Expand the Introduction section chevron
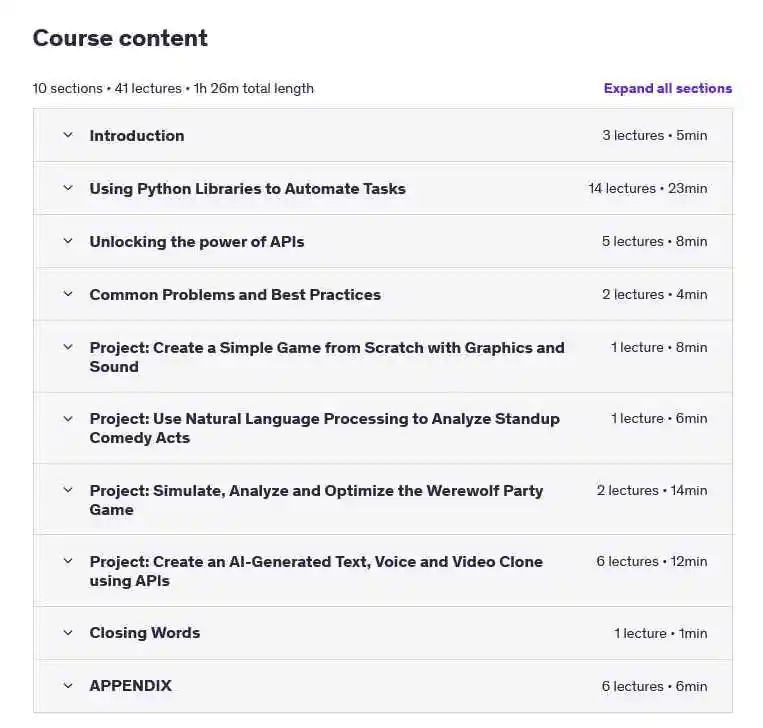Viewport: 763px width, 728px height. (68, 135)
